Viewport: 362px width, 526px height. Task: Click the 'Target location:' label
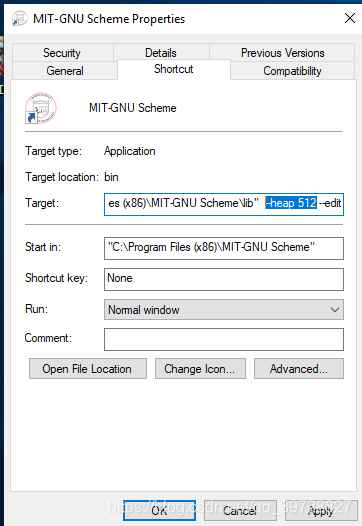[62, 177]
